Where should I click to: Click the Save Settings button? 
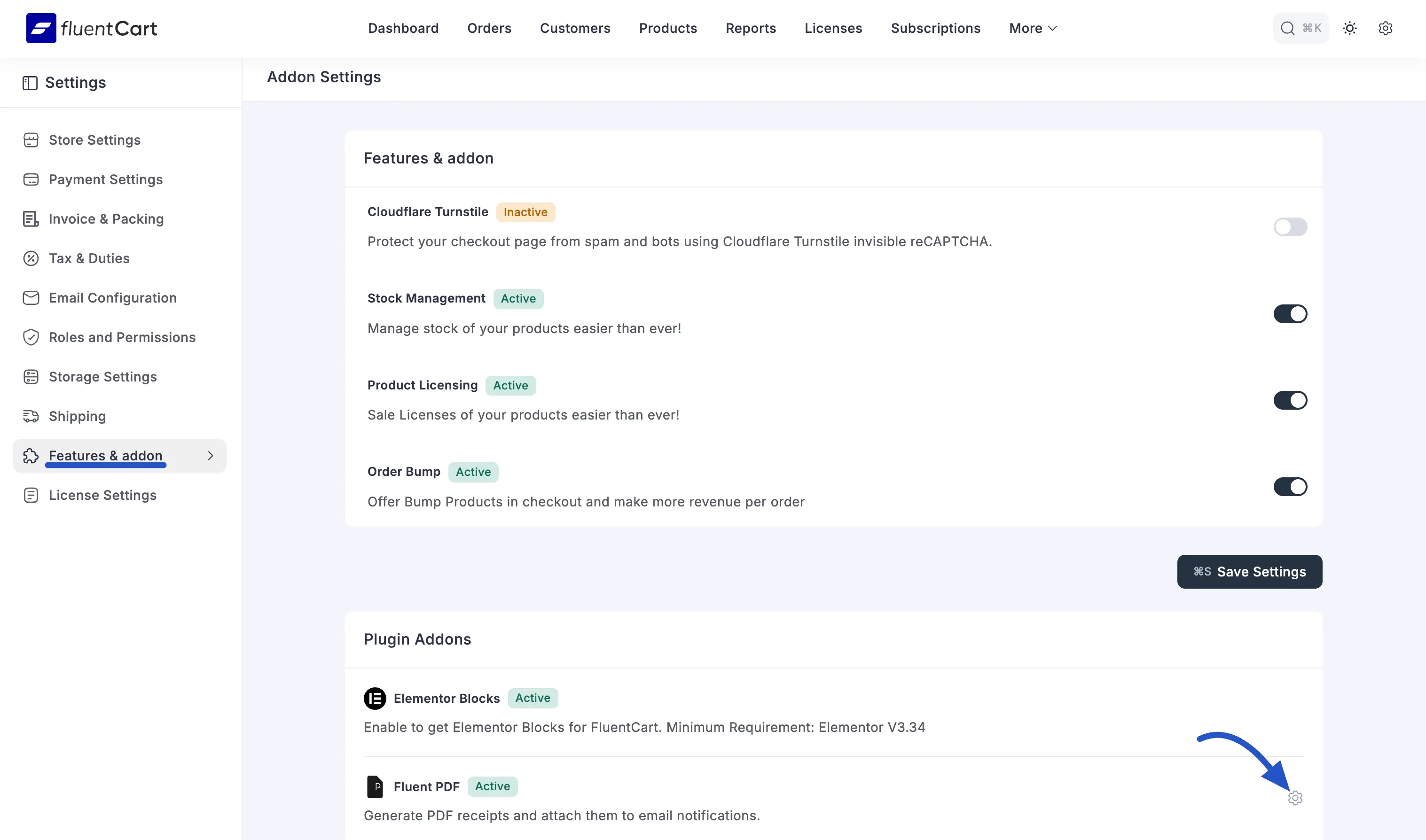1249,572
